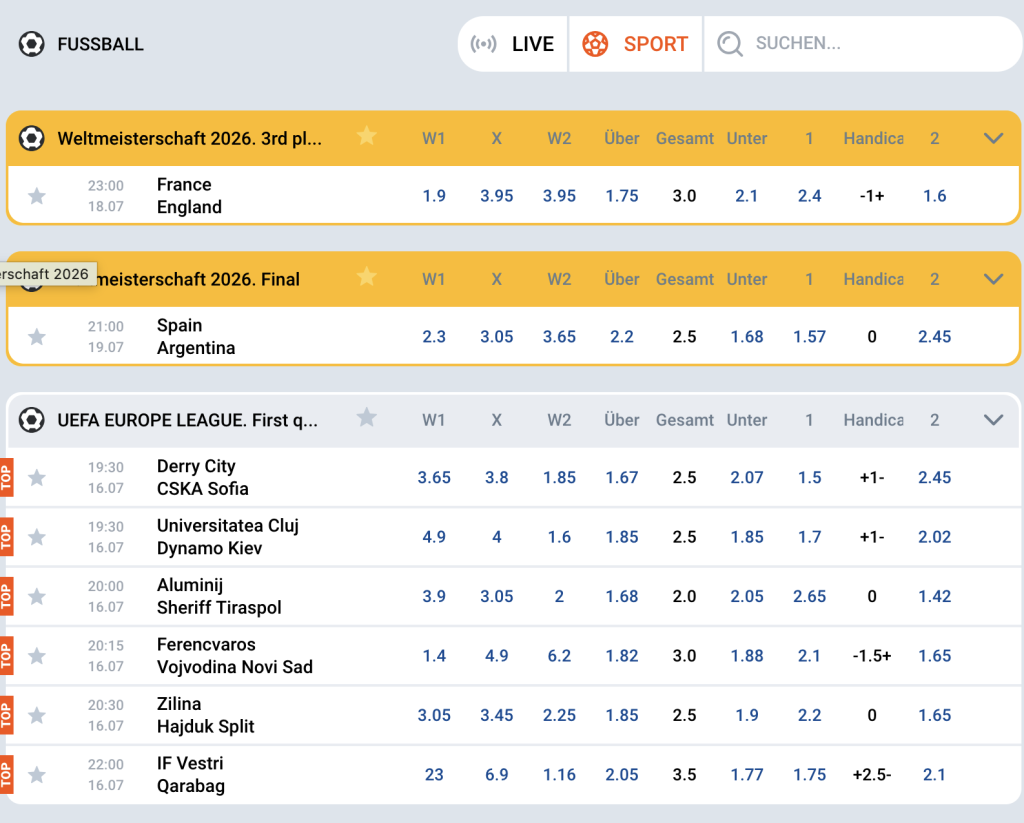
Task: Star the Zilina vs Hajduk Split match
Action: point(37,715)
